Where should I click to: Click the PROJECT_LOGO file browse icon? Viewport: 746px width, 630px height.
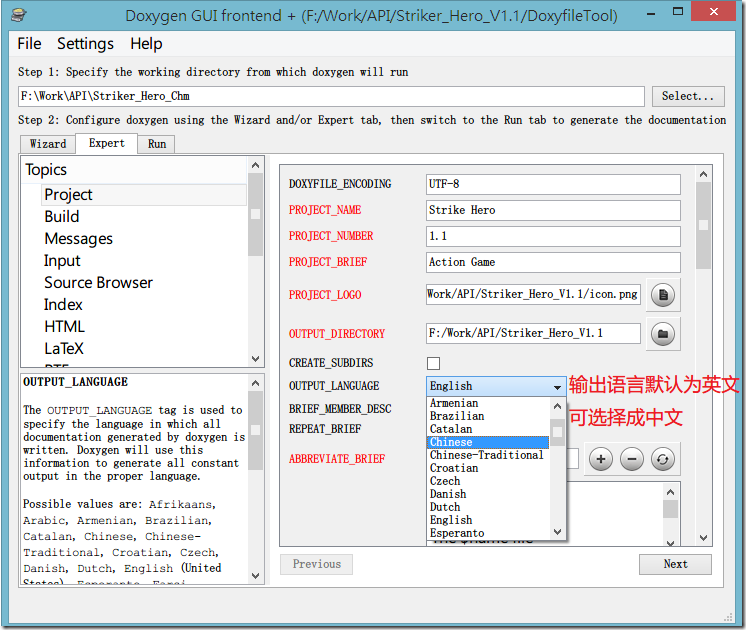pyautogui.click(x=663, y=295)
